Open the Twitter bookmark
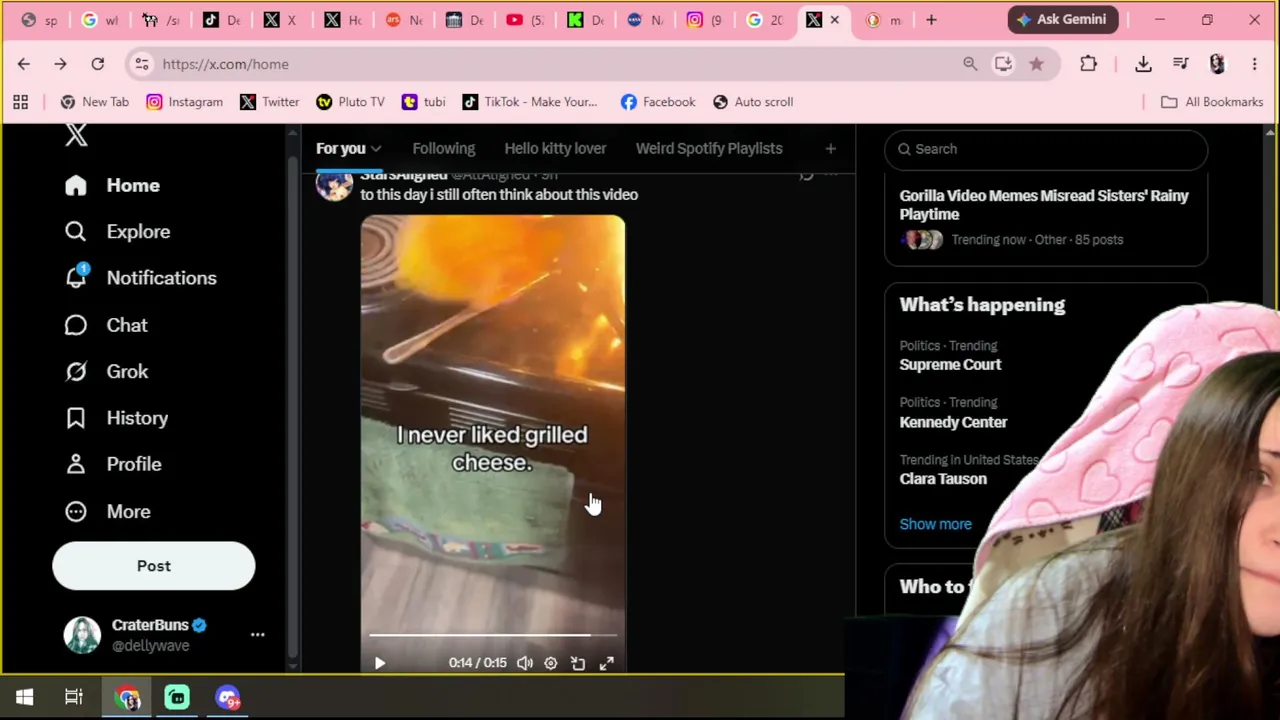This screenshot has height=720, width=1280. (270, 102)
